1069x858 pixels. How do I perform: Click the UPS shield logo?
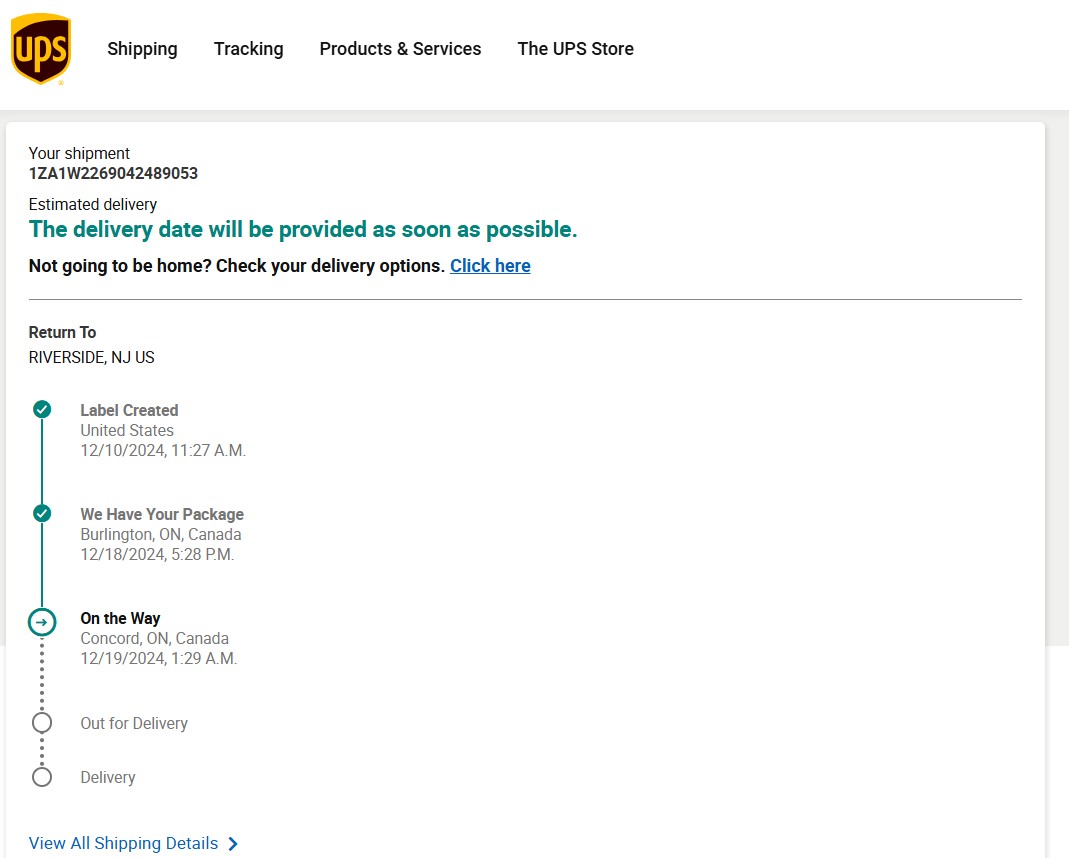[x=41, y=49]
